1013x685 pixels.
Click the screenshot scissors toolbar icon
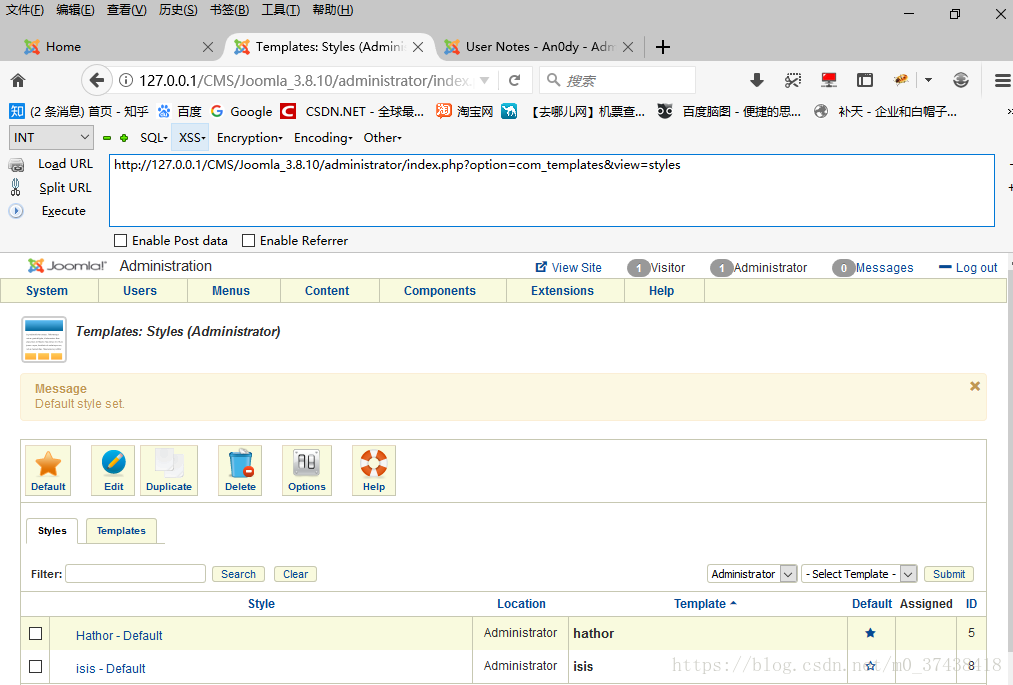pyautogui.click(x=793, y=80)
